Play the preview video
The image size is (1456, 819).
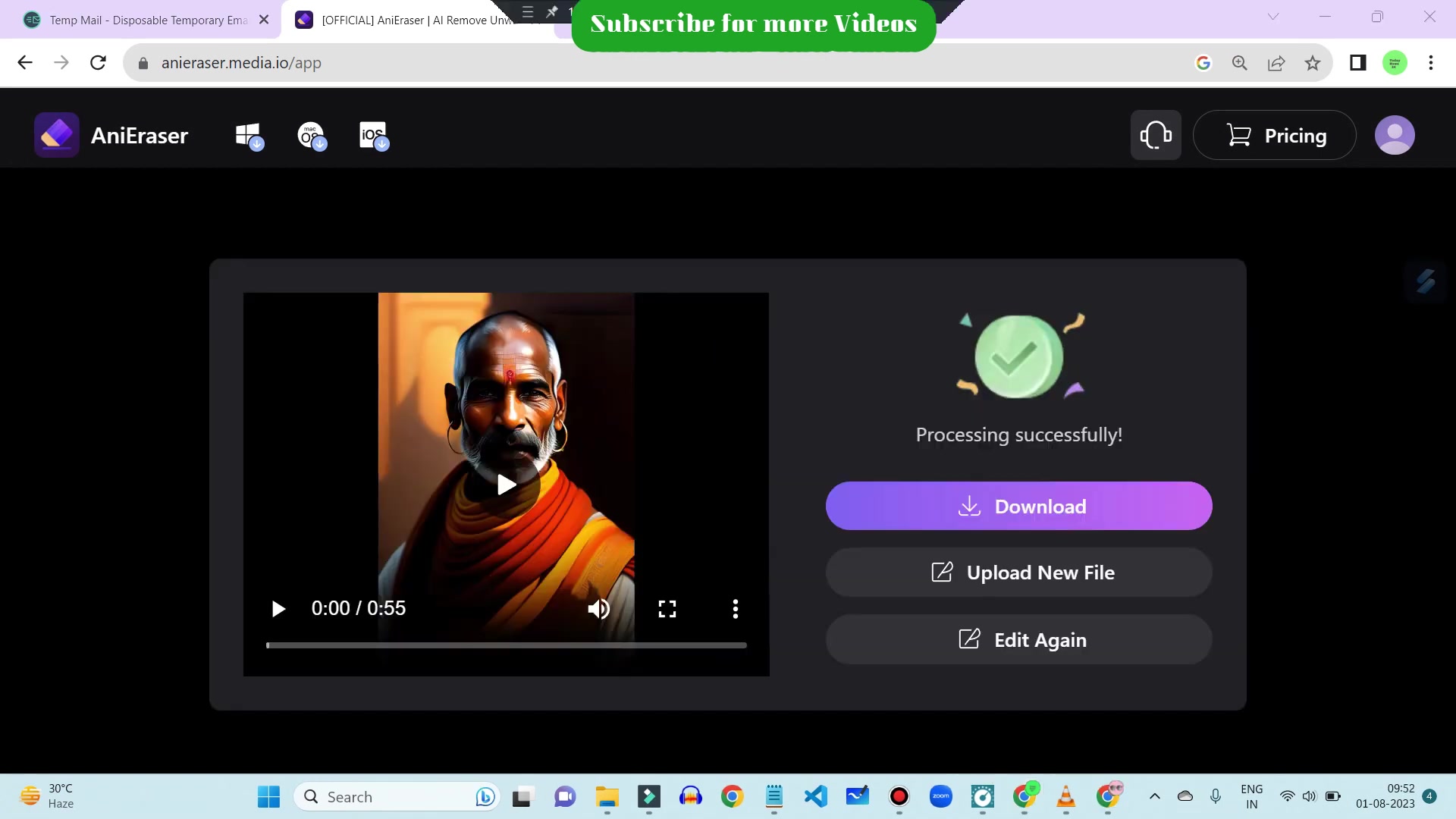click(506, 485)
